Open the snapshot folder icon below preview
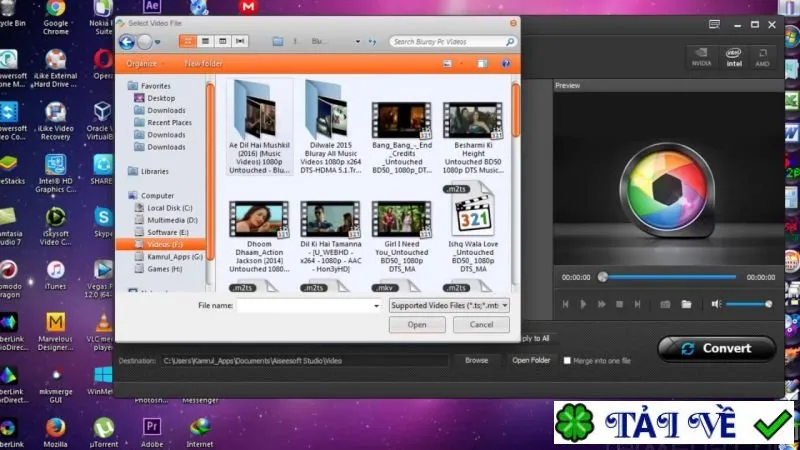Image resolution: width=800 pixels, height=450 pixels. (x=686, y=304)
